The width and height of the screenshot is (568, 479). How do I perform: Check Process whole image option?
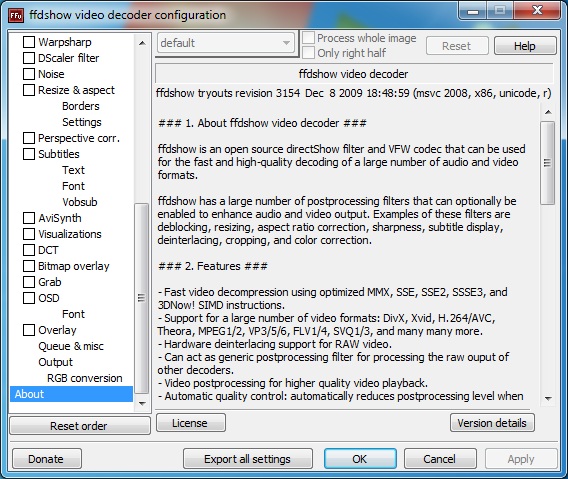pyautogui.click(x=308, y=38)
